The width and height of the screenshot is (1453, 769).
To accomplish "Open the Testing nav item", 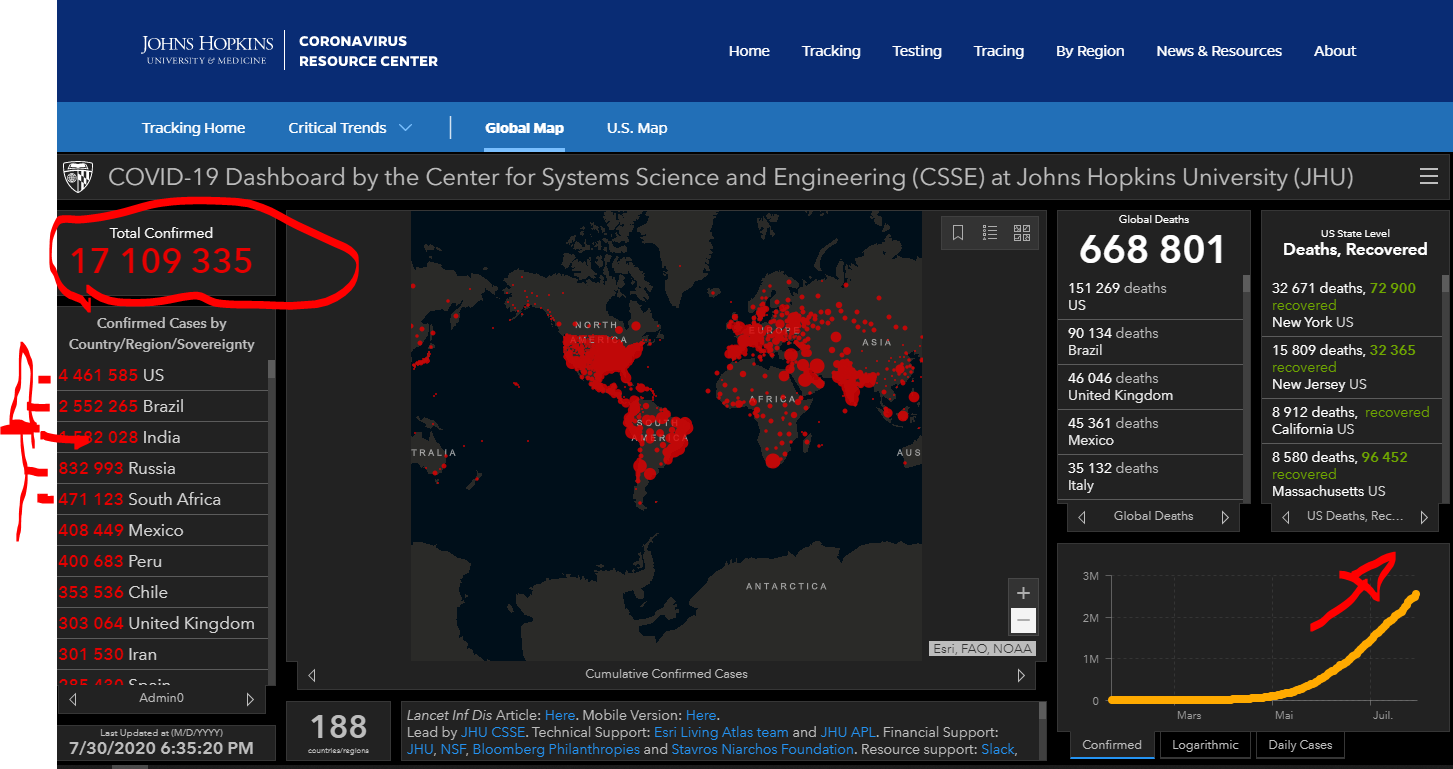I will (917, 51).
